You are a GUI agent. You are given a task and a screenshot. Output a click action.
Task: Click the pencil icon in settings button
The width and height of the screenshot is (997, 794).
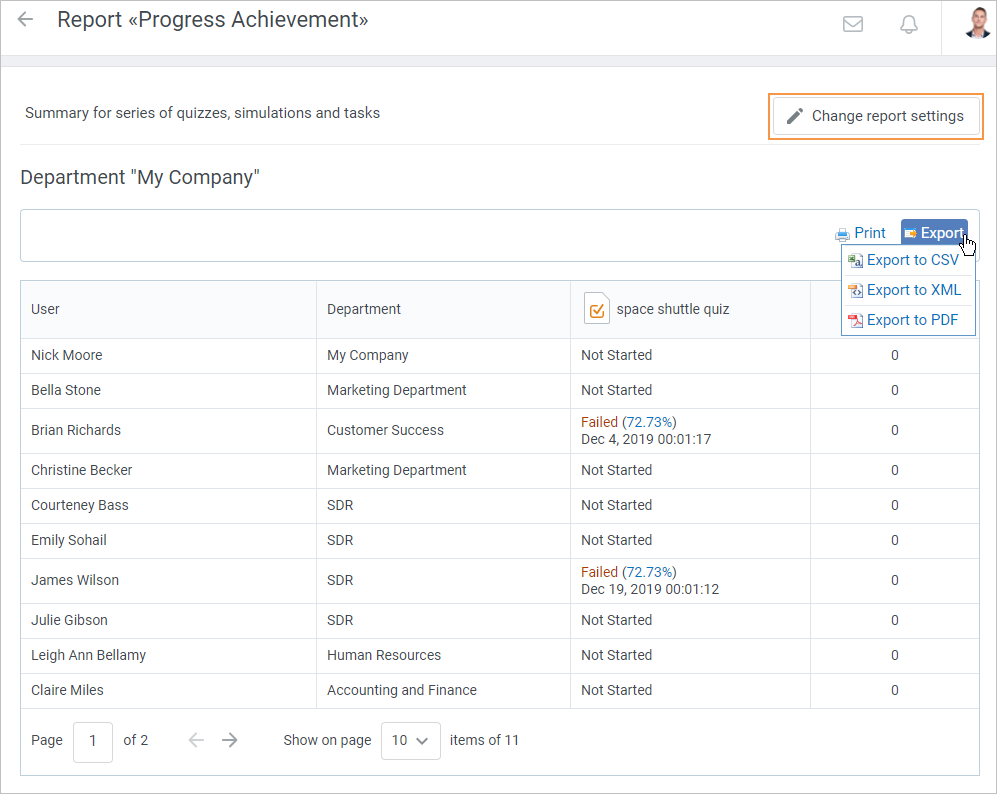tap(795, 116)
